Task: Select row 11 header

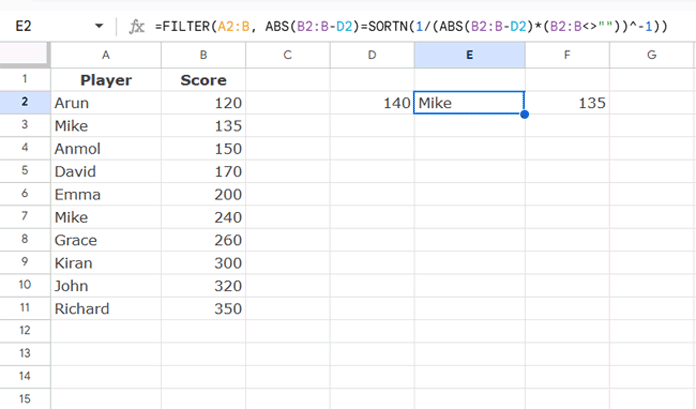Action: pos(25,309)
